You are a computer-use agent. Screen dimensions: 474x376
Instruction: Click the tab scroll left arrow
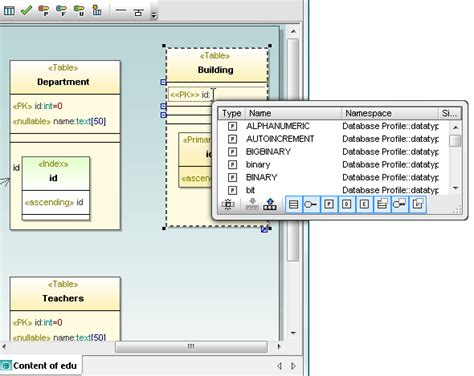(x=279, y=366)
